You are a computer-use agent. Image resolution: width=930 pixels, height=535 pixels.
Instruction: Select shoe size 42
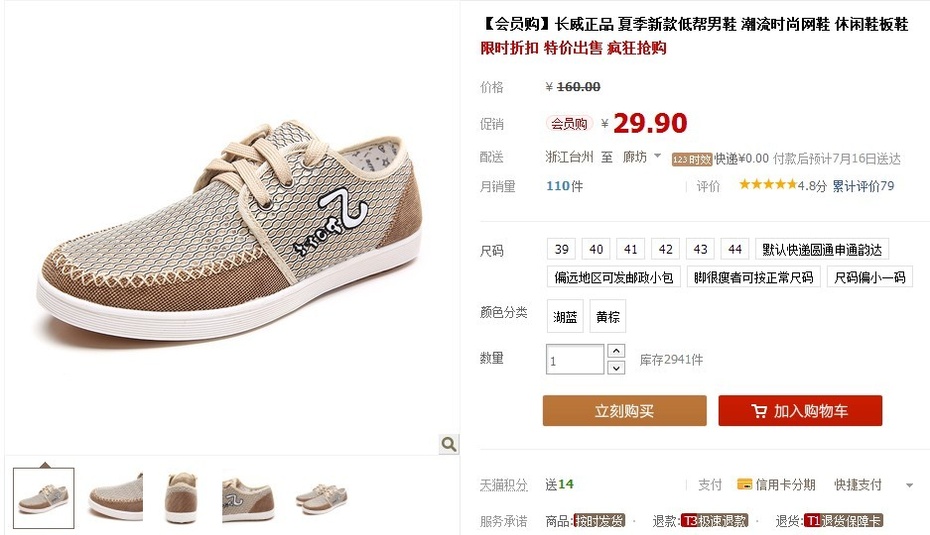coord(665,249)
